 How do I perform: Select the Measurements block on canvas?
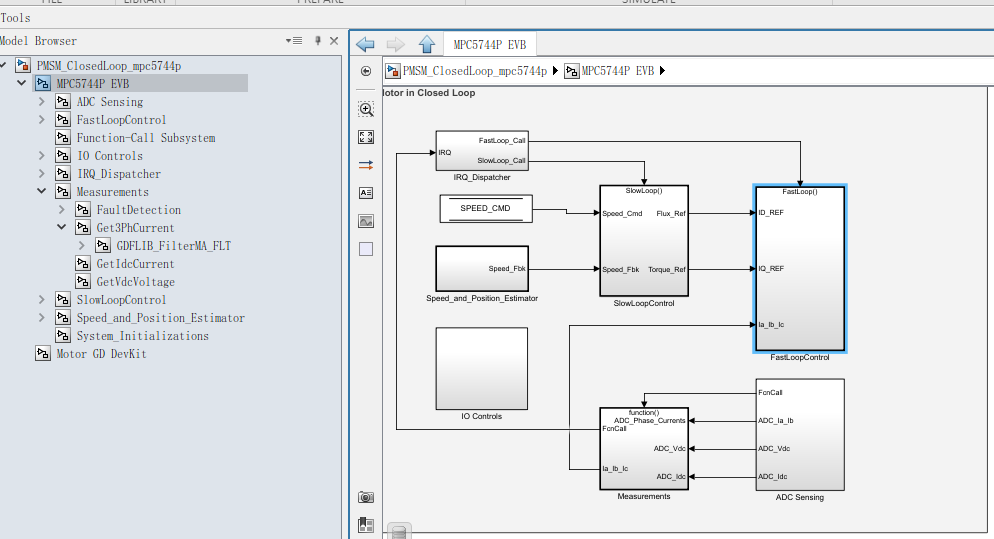pos(644,449)
